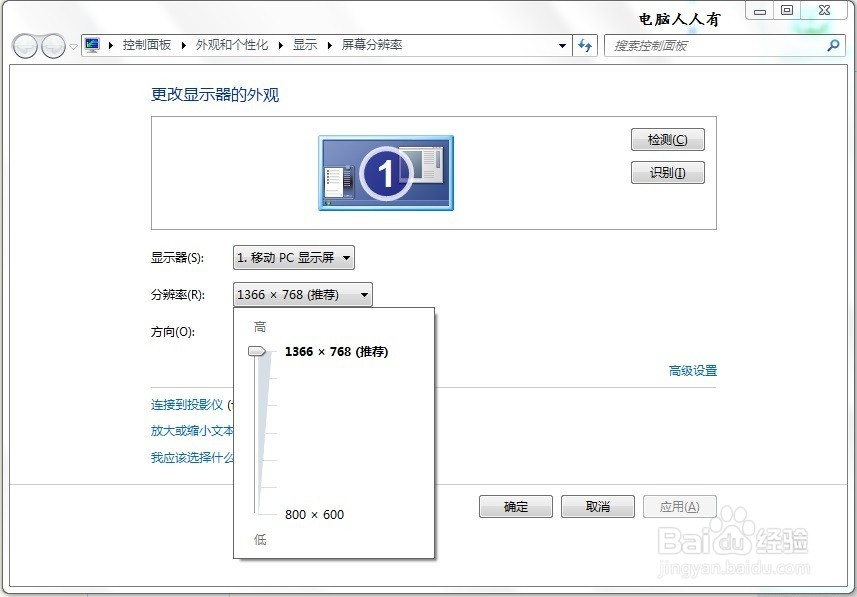Open address bar history dropdown arrow

(x=562, y=46)
